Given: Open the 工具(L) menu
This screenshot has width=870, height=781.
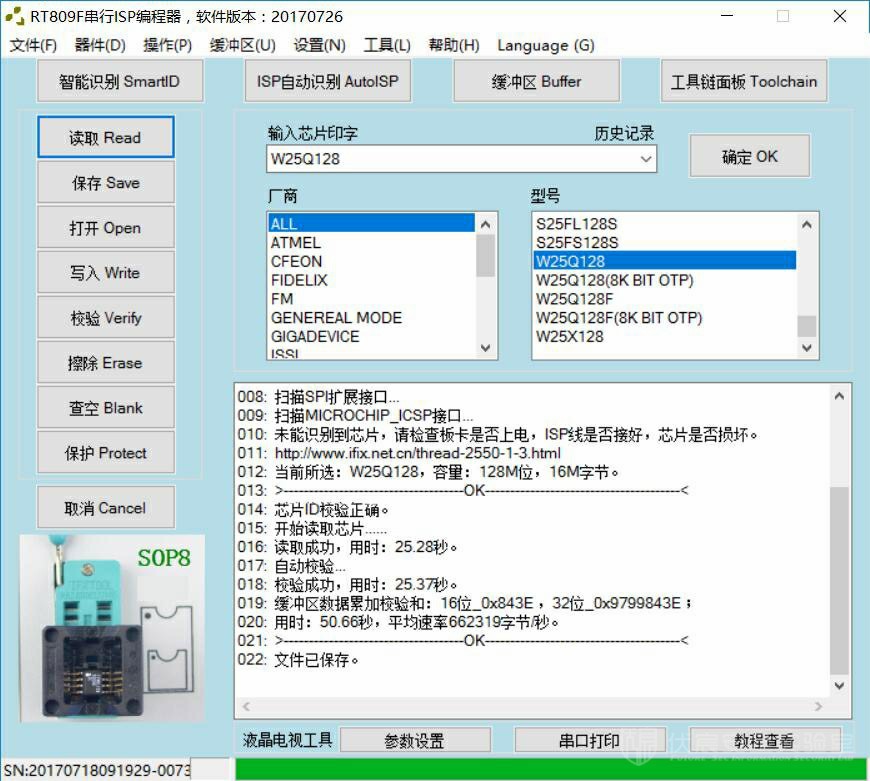Looking at the screenshot, I should [x=387, y=45].
